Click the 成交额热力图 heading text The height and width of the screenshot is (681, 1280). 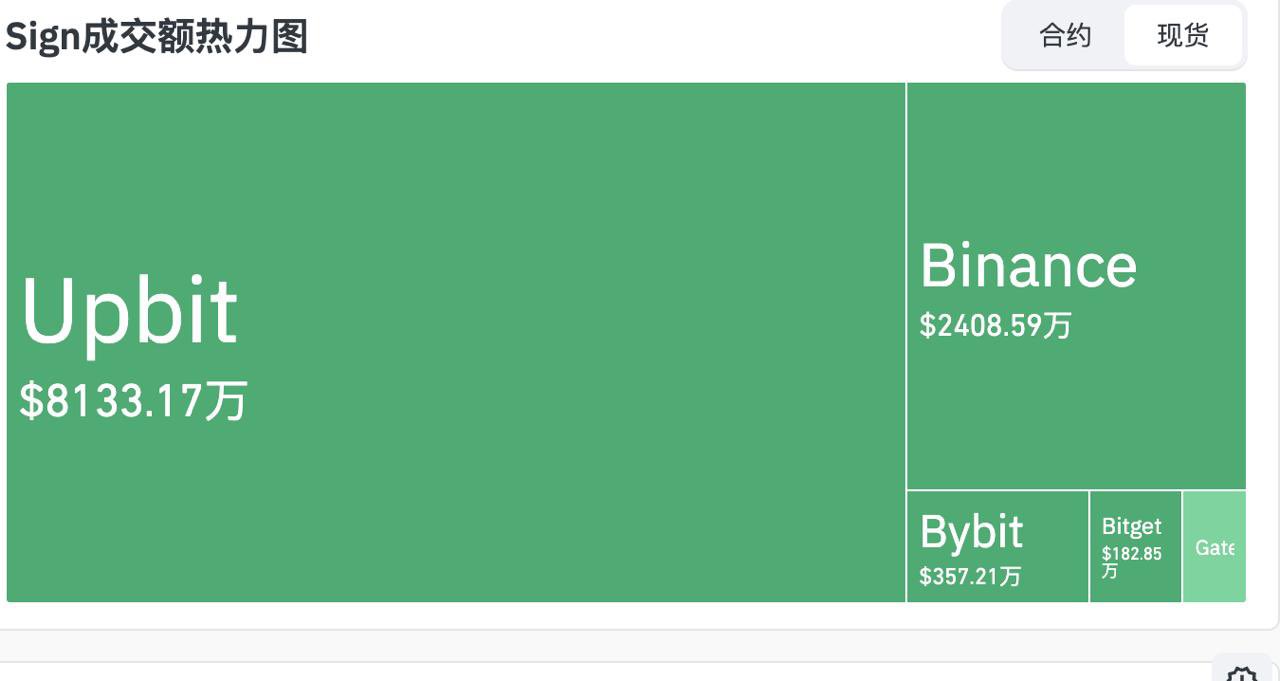pos(193,37)
